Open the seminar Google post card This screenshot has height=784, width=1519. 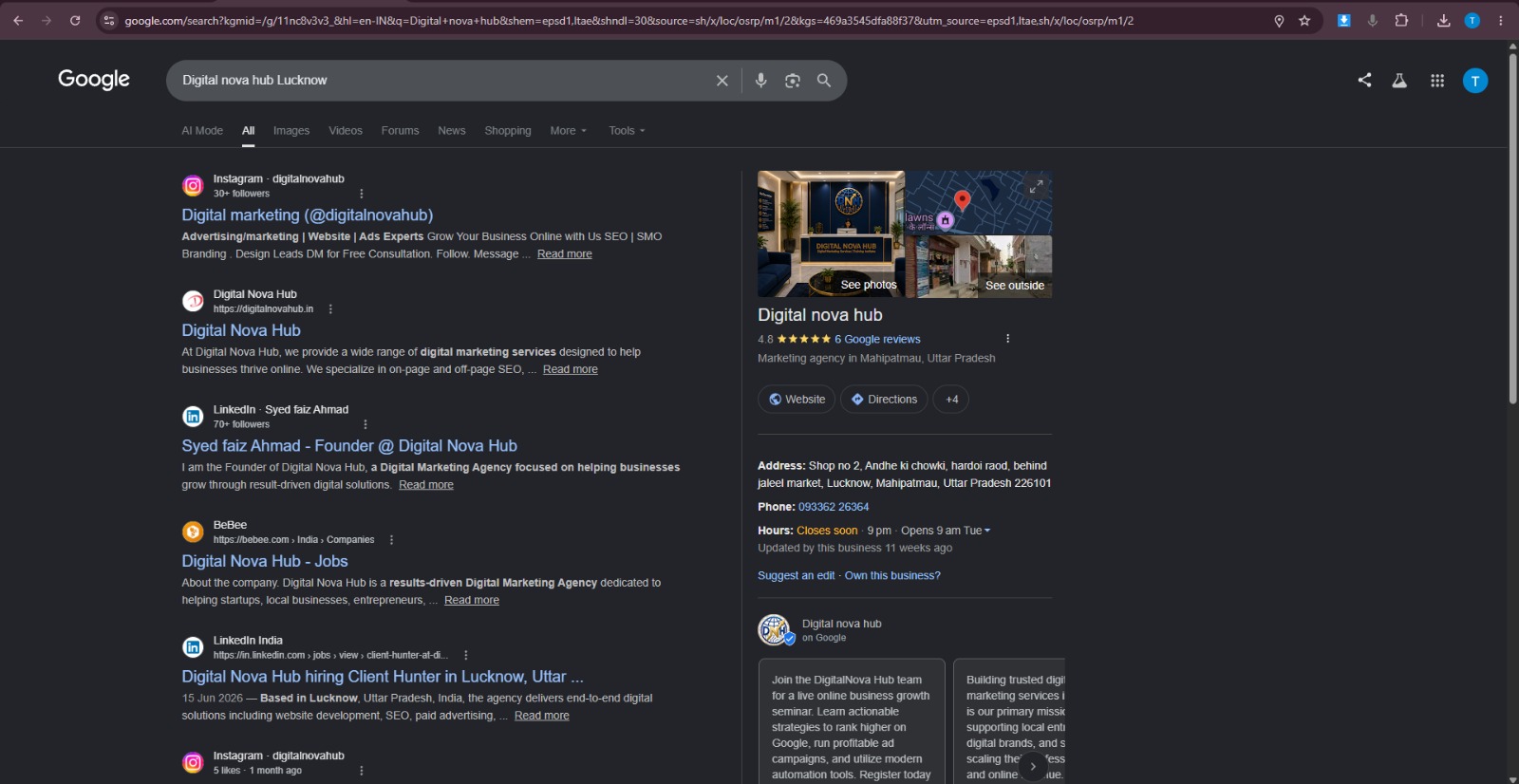(852, 721)
